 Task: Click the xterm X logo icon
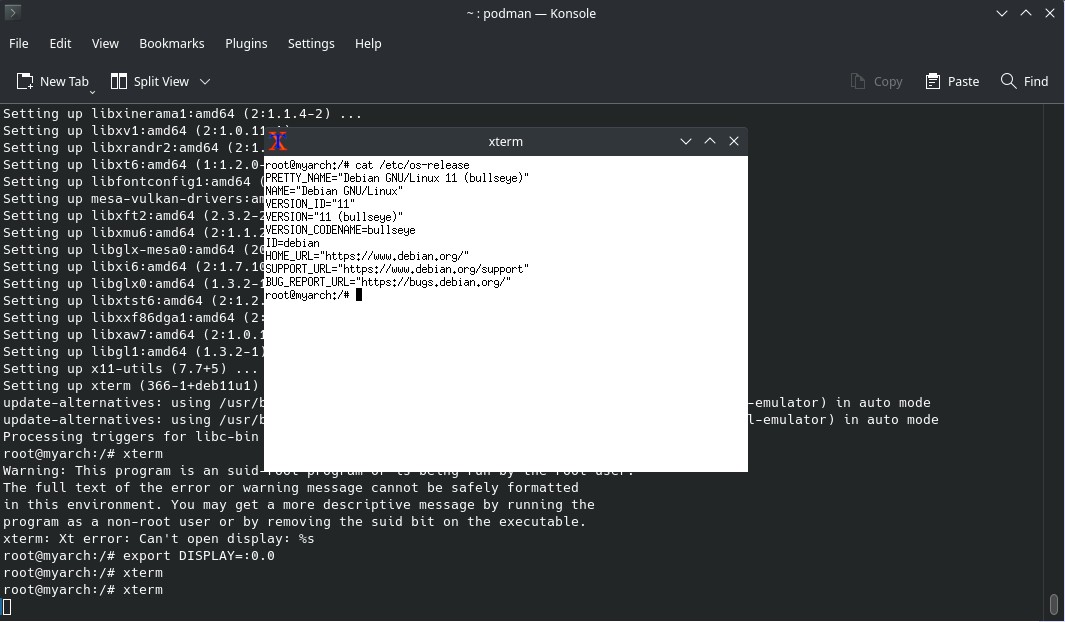click(278, 141)
